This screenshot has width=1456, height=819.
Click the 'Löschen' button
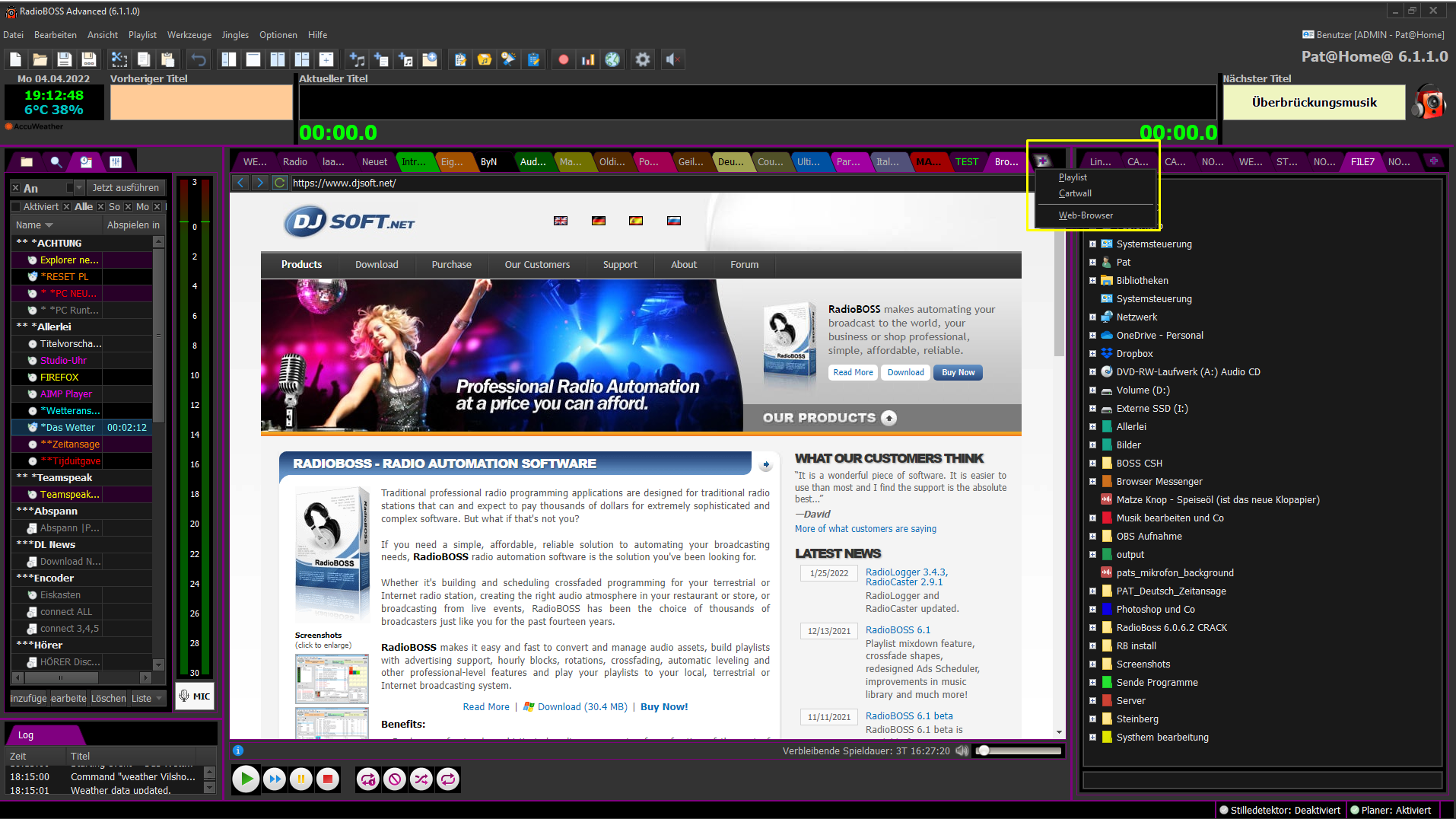(x=109, y=698)
